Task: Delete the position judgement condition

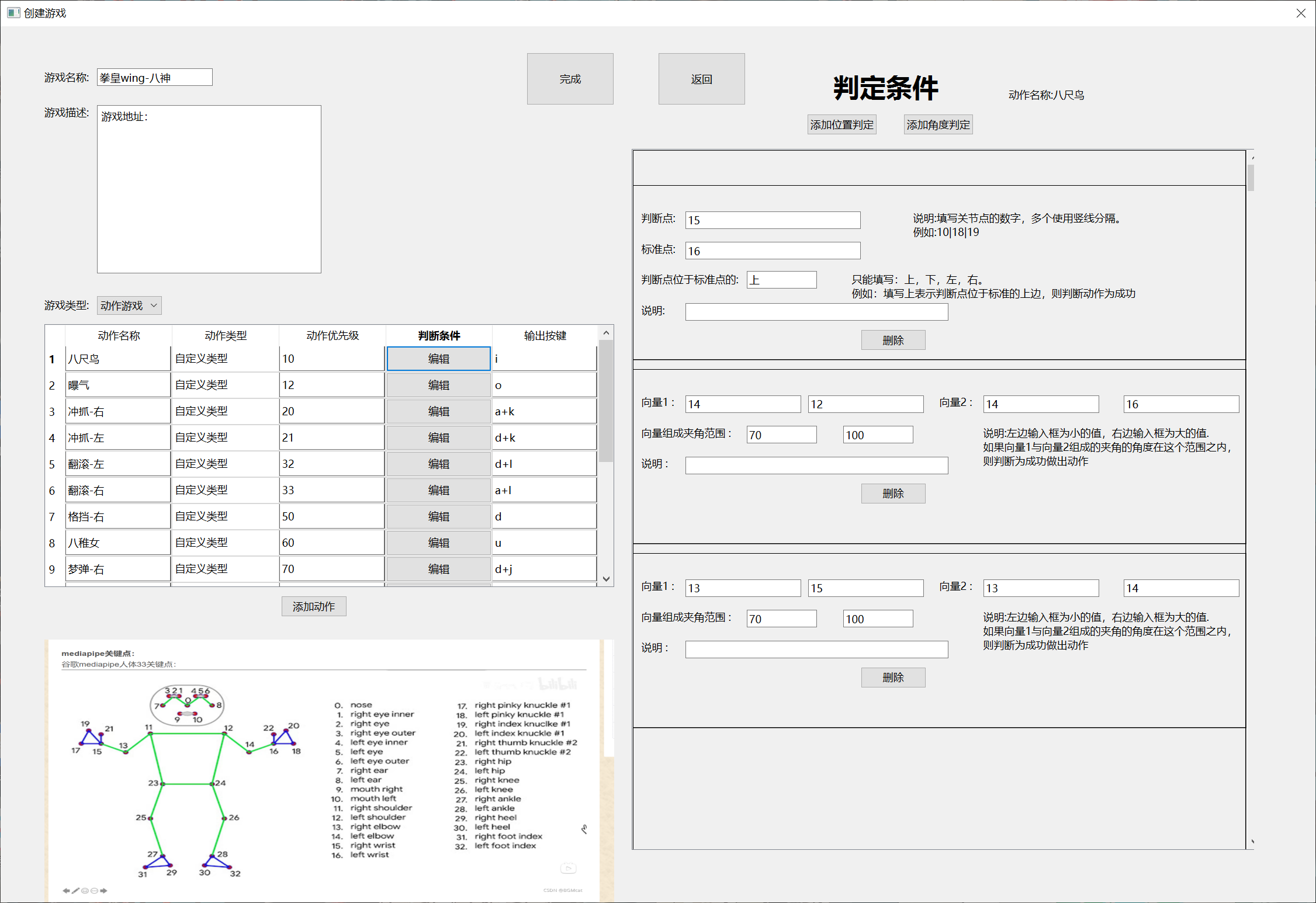Action: pyautogui.click(x=893, y=340)
